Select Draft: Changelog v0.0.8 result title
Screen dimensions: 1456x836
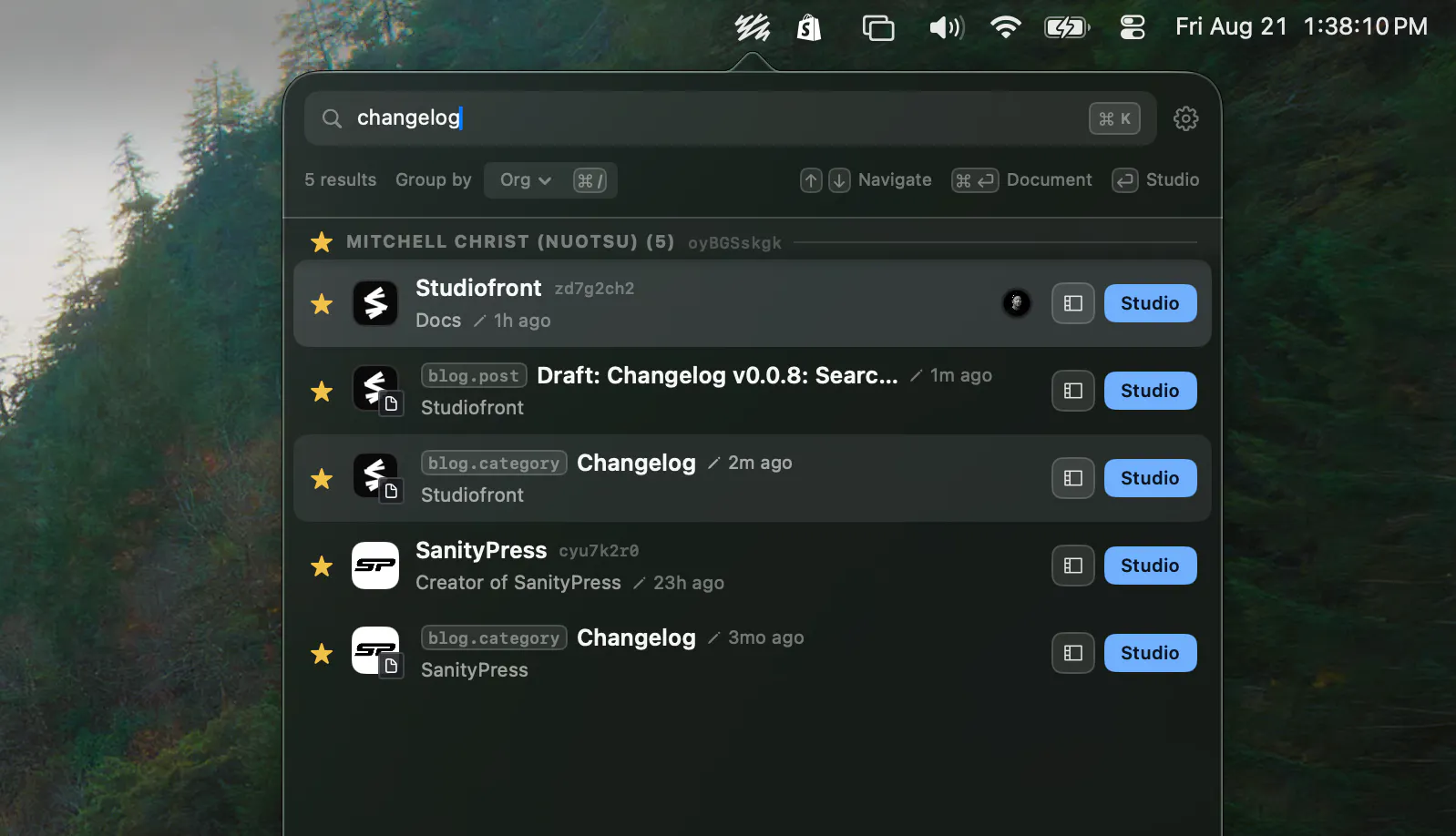(717, 375)
